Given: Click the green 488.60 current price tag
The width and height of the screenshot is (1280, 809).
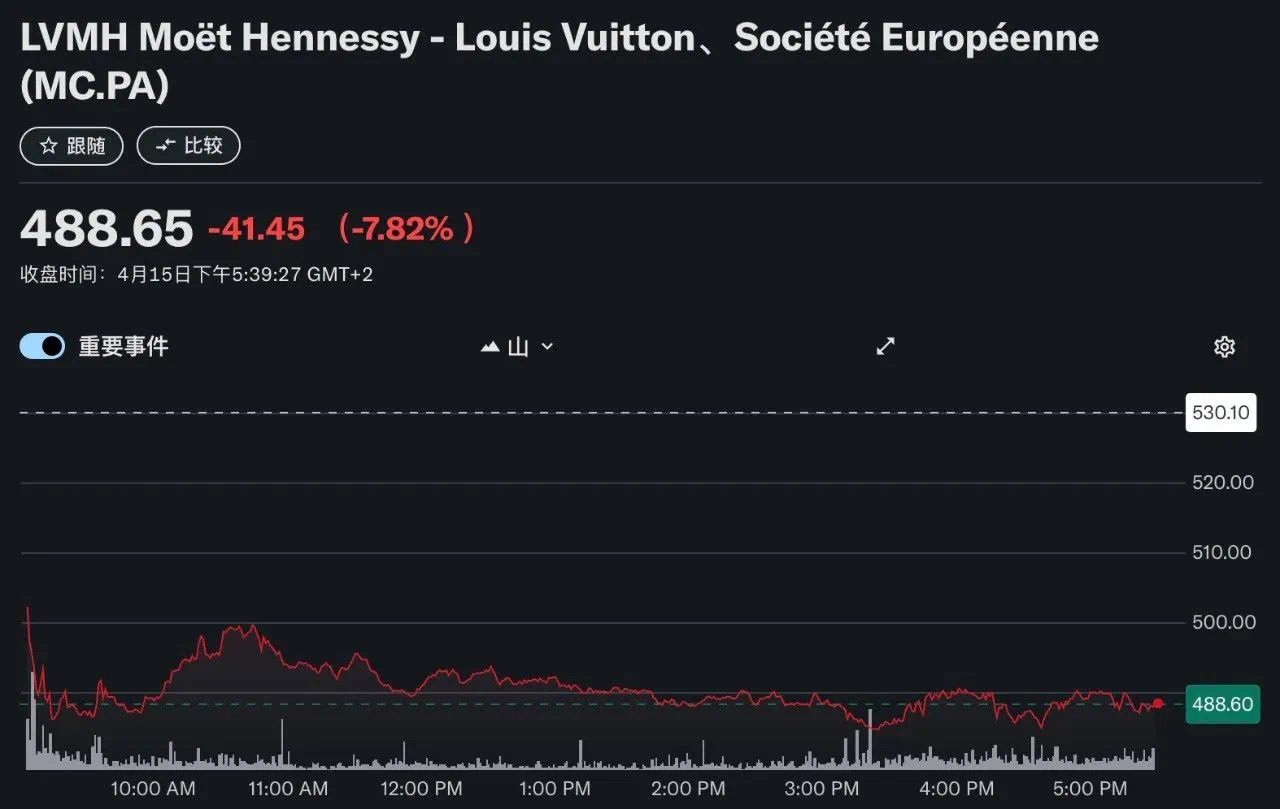Looking at the screenshot, I should tap(1222, 704).
